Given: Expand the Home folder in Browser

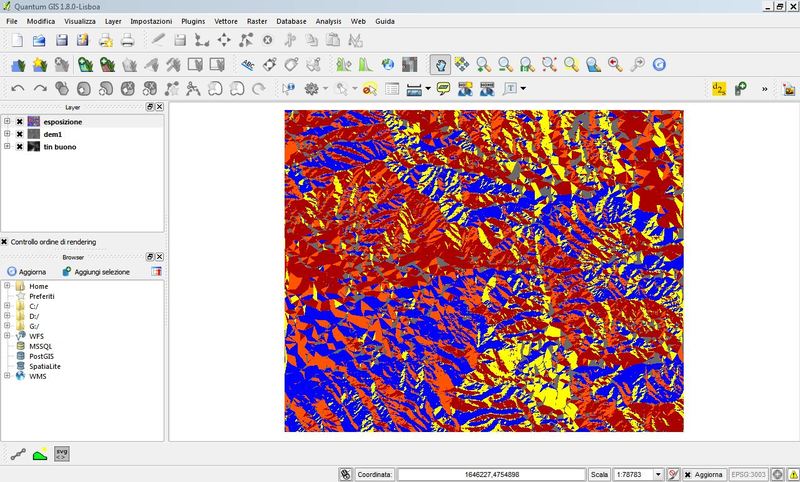Looking at the screenshot, I should click(7, 286).
